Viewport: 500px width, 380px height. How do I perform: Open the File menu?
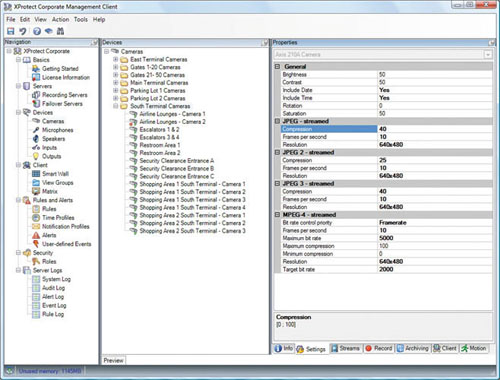pos(11,19)
